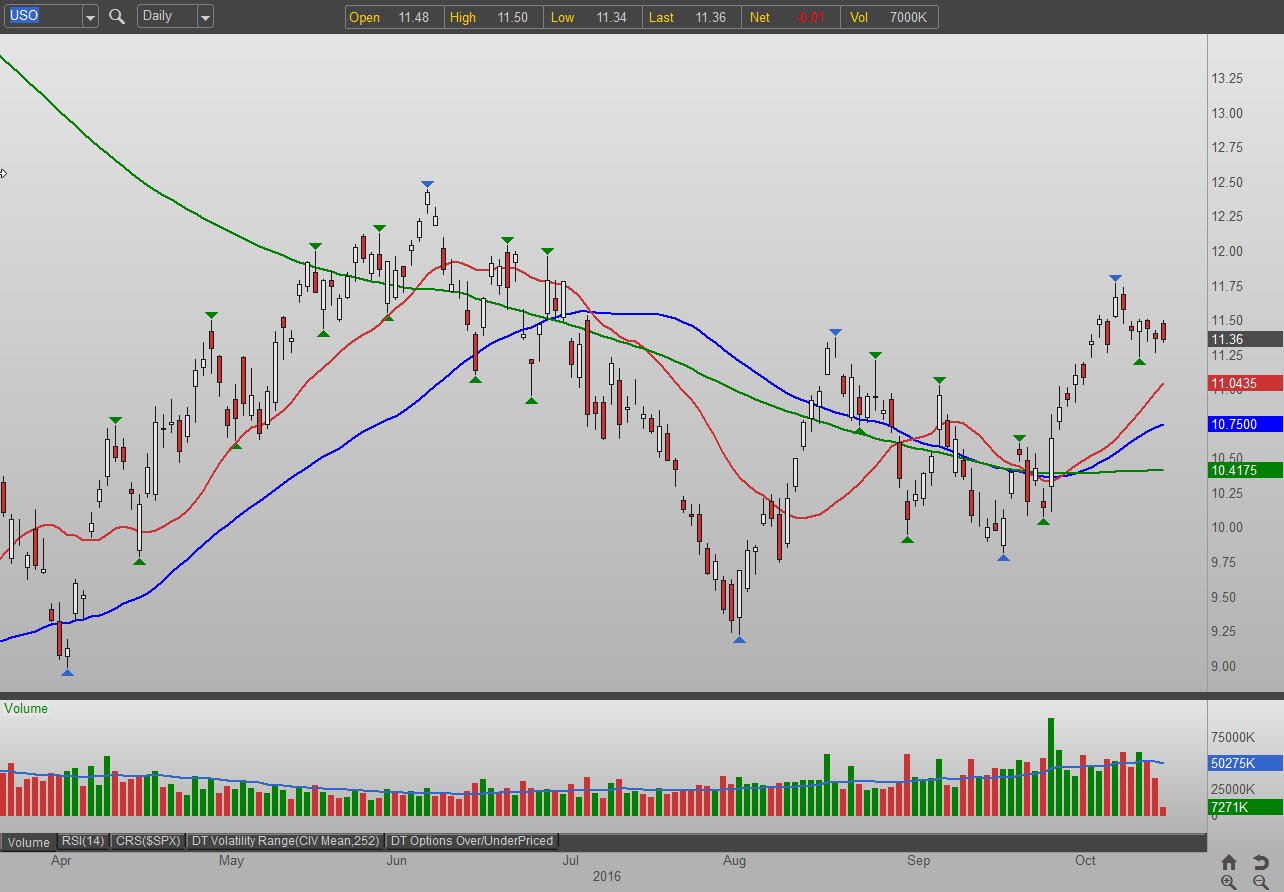Screen dimensions: 1284x892
Task: Click the undo arrow icon
Action: [x=1260, y=862]
